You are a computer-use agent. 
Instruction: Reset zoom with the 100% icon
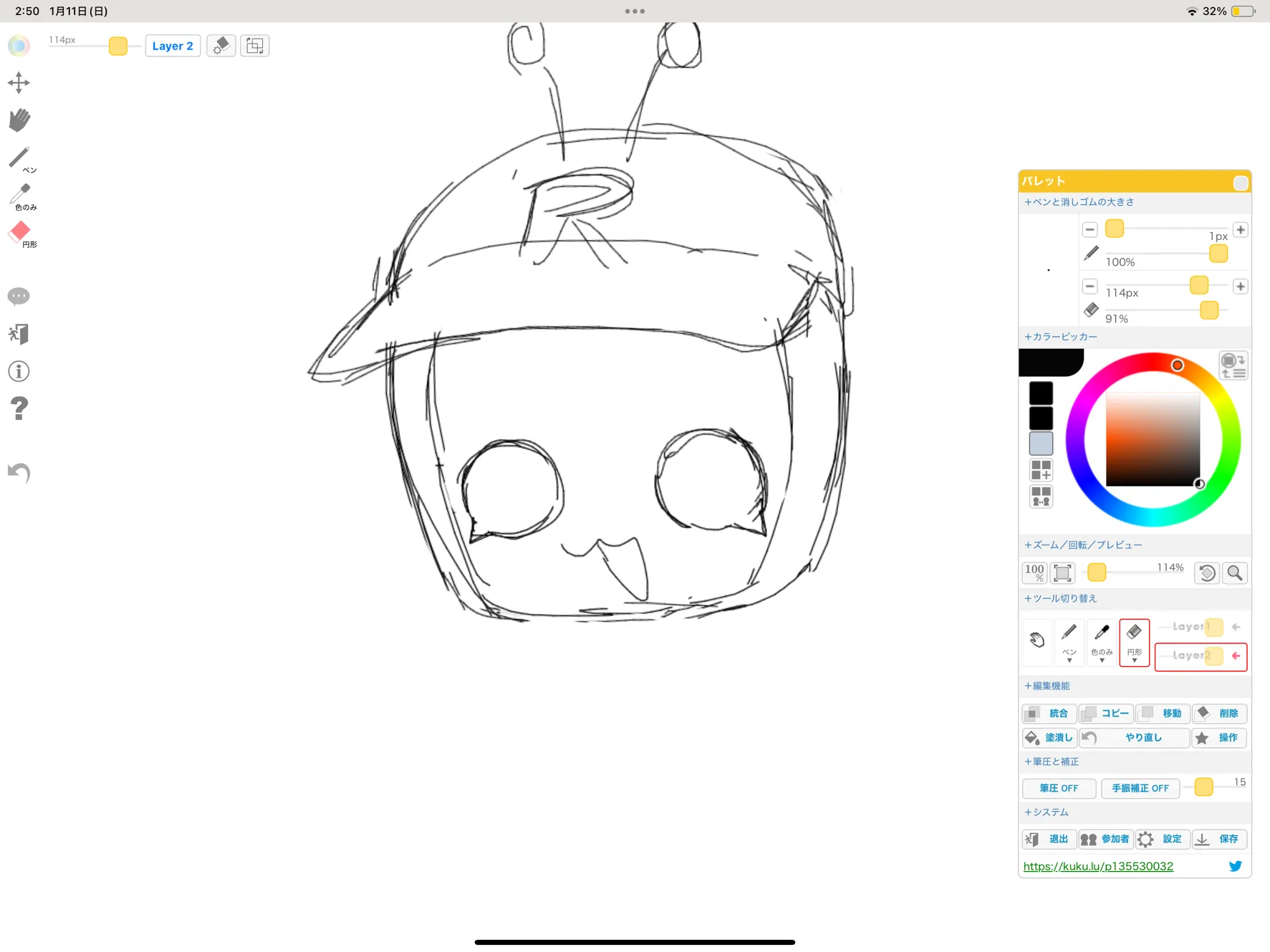point(1034,573)
